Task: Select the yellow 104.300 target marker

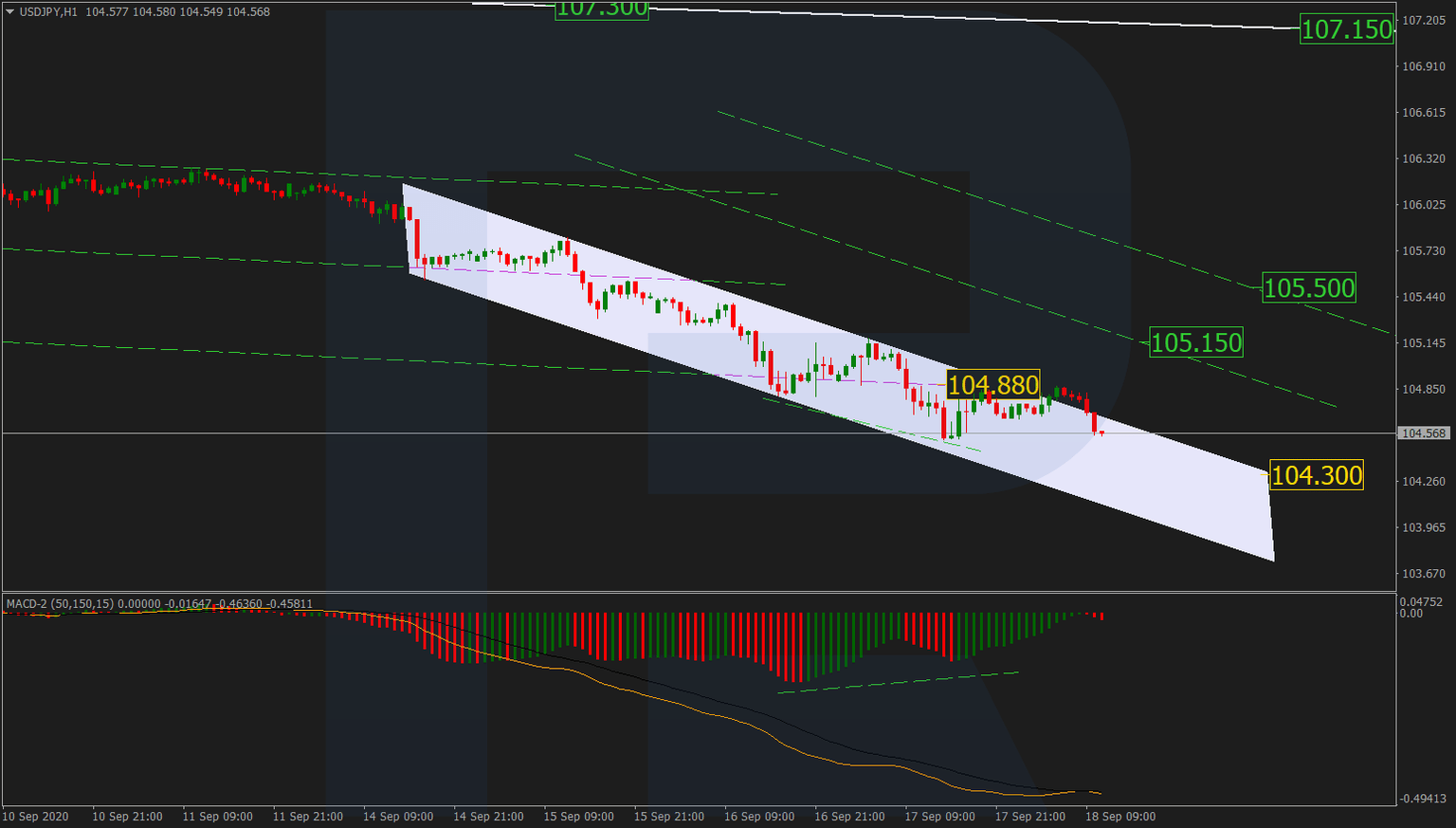Action: tap(1318, 475)
